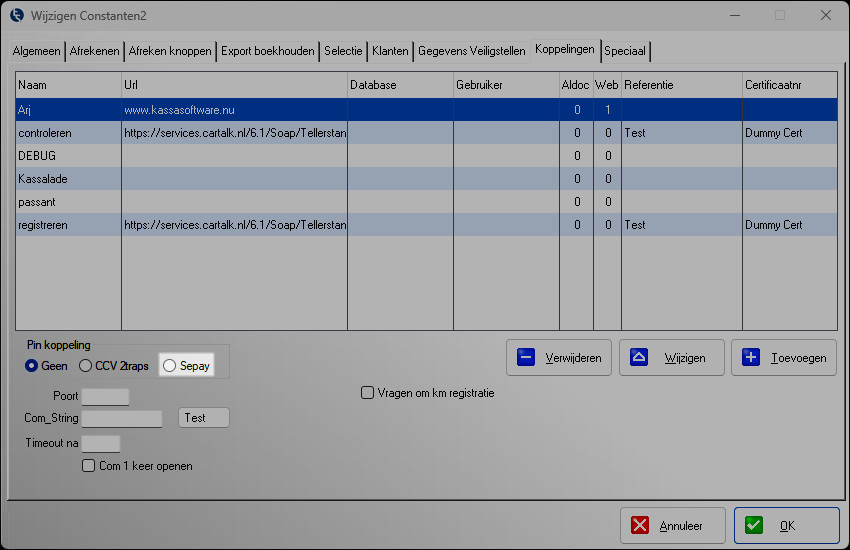Enable Vragen om km registratie checkbox
Viewport: 850px width, 550px height.
367,393
